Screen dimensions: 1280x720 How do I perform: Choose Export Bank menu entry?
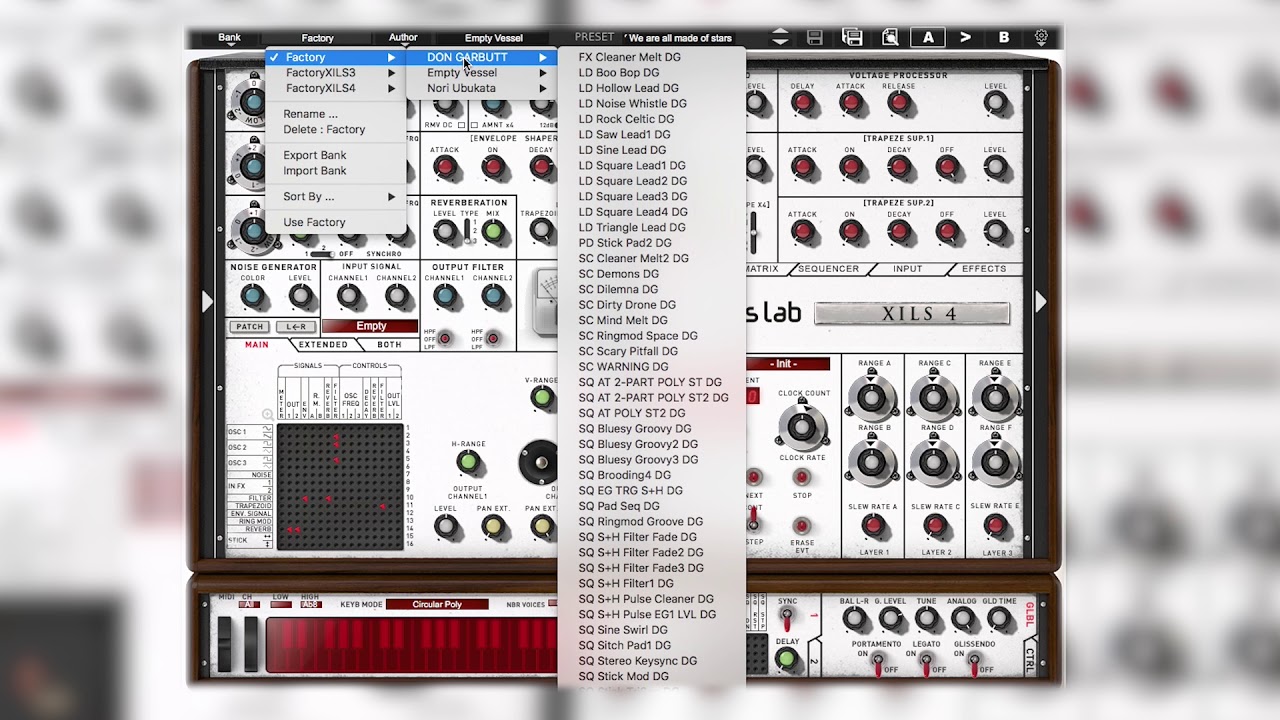[x=335, y=155]
